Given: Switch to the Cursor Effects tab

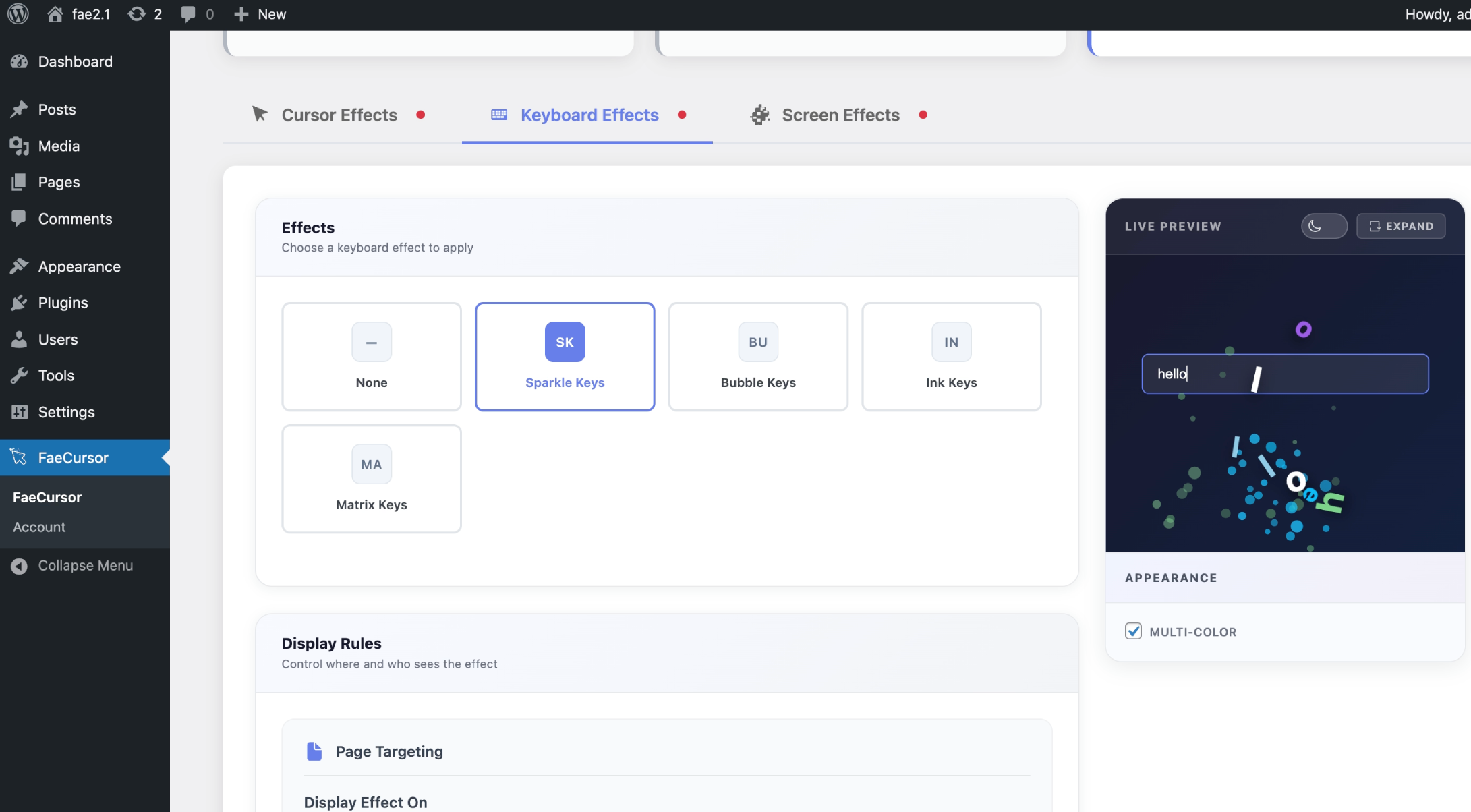Looking at the screenshot, I should click(339, 115).
